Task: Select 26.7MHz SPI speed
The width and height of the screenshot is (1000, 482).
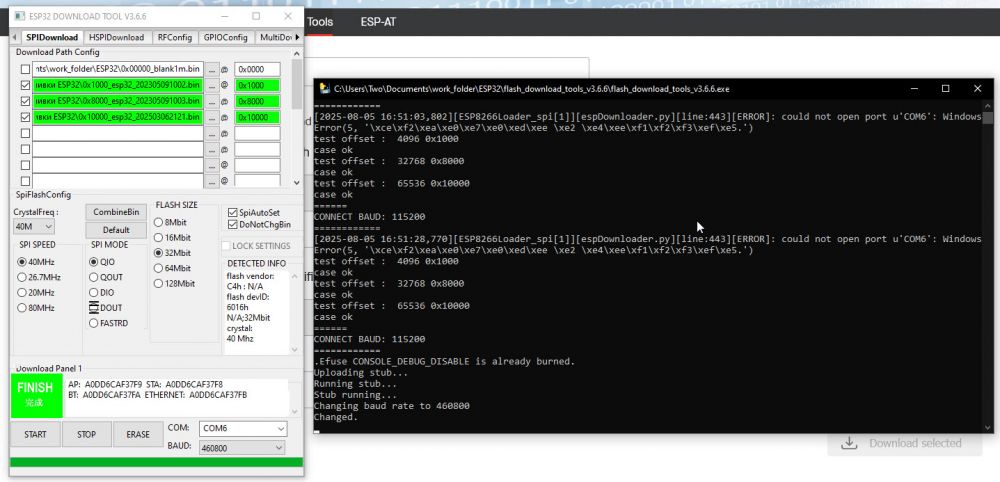Action: click(x=22, y=277)
